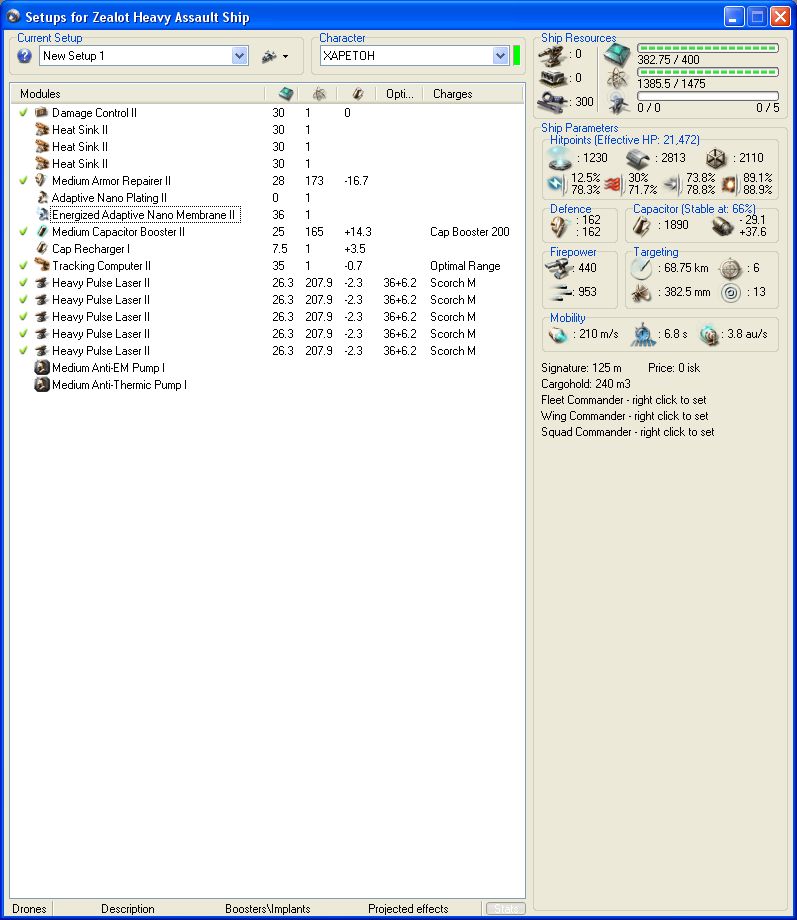Screen dimensions: 797x920
Task: Open the Boosters\Implants tab
Action: 268,908
